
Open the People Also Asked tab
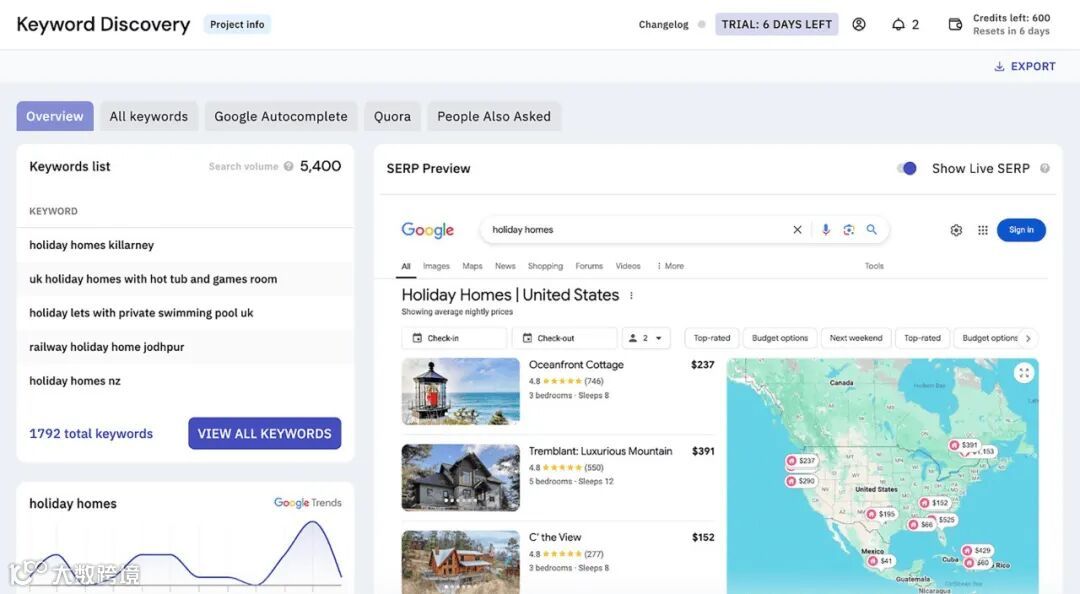[x=494, y=116]
